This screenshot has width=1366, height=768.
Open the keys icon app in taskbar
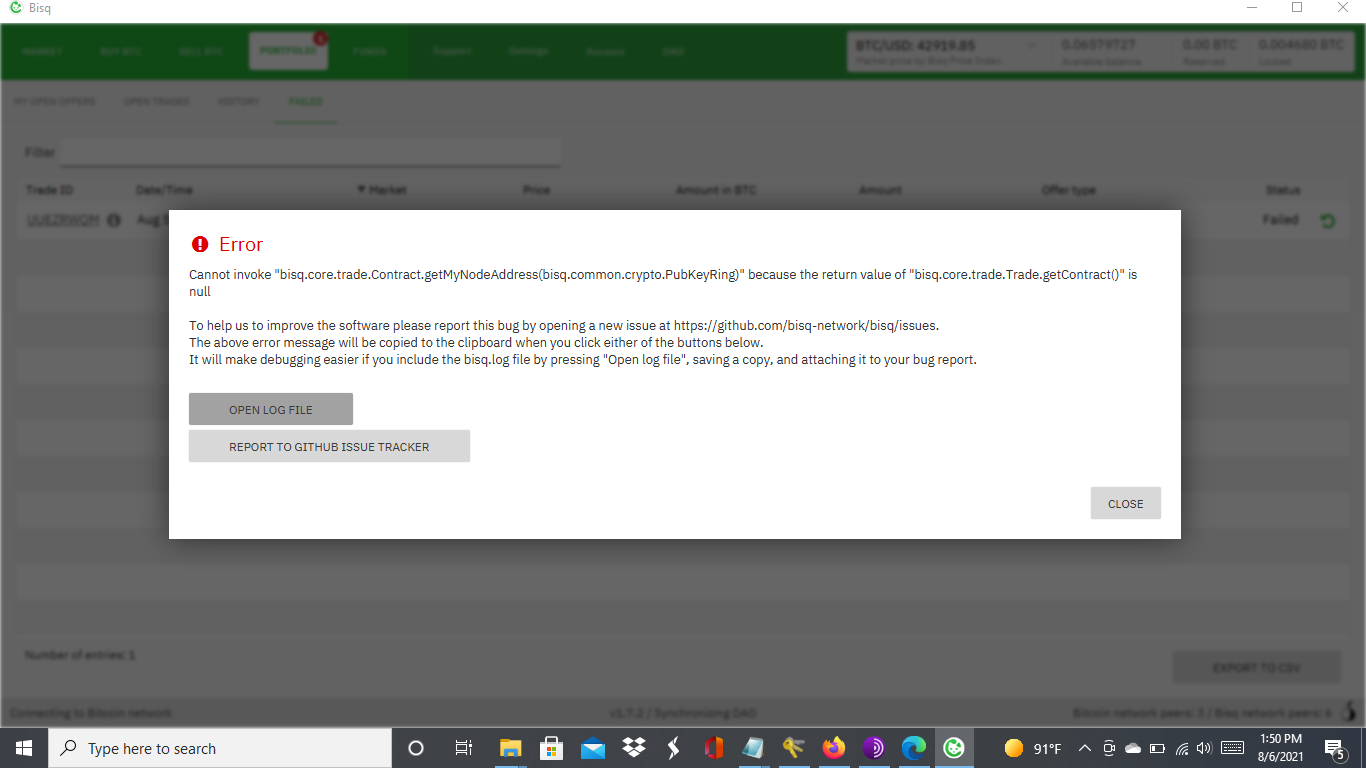pyautogui.click(x=794, y=748)
